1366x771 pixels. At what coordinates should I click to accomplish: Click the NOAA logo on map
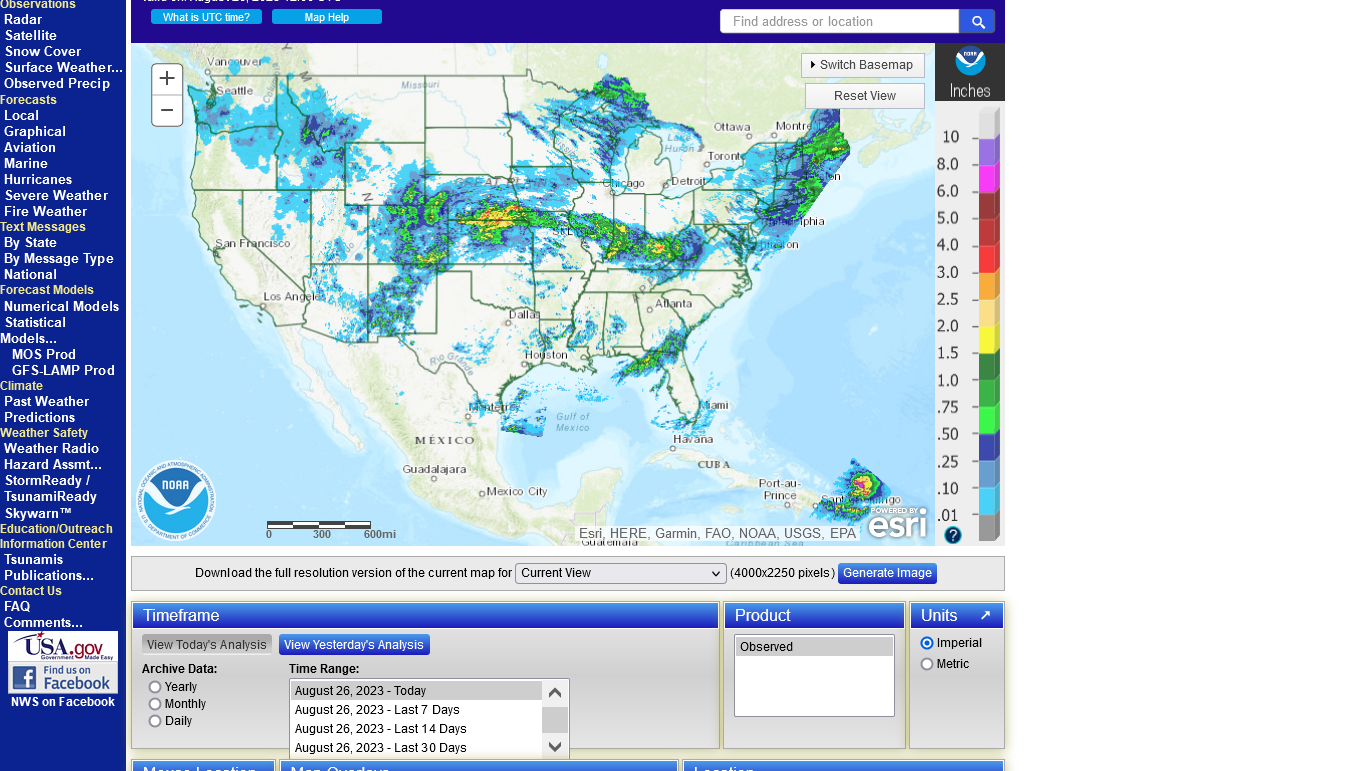[x=175, y=497]
